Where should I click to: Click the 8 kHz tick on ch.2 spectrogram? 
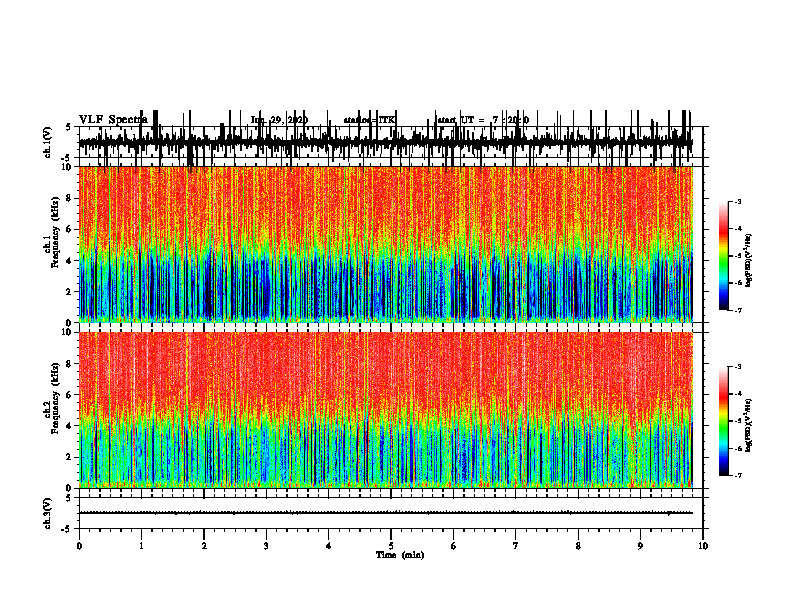[69, 363]
